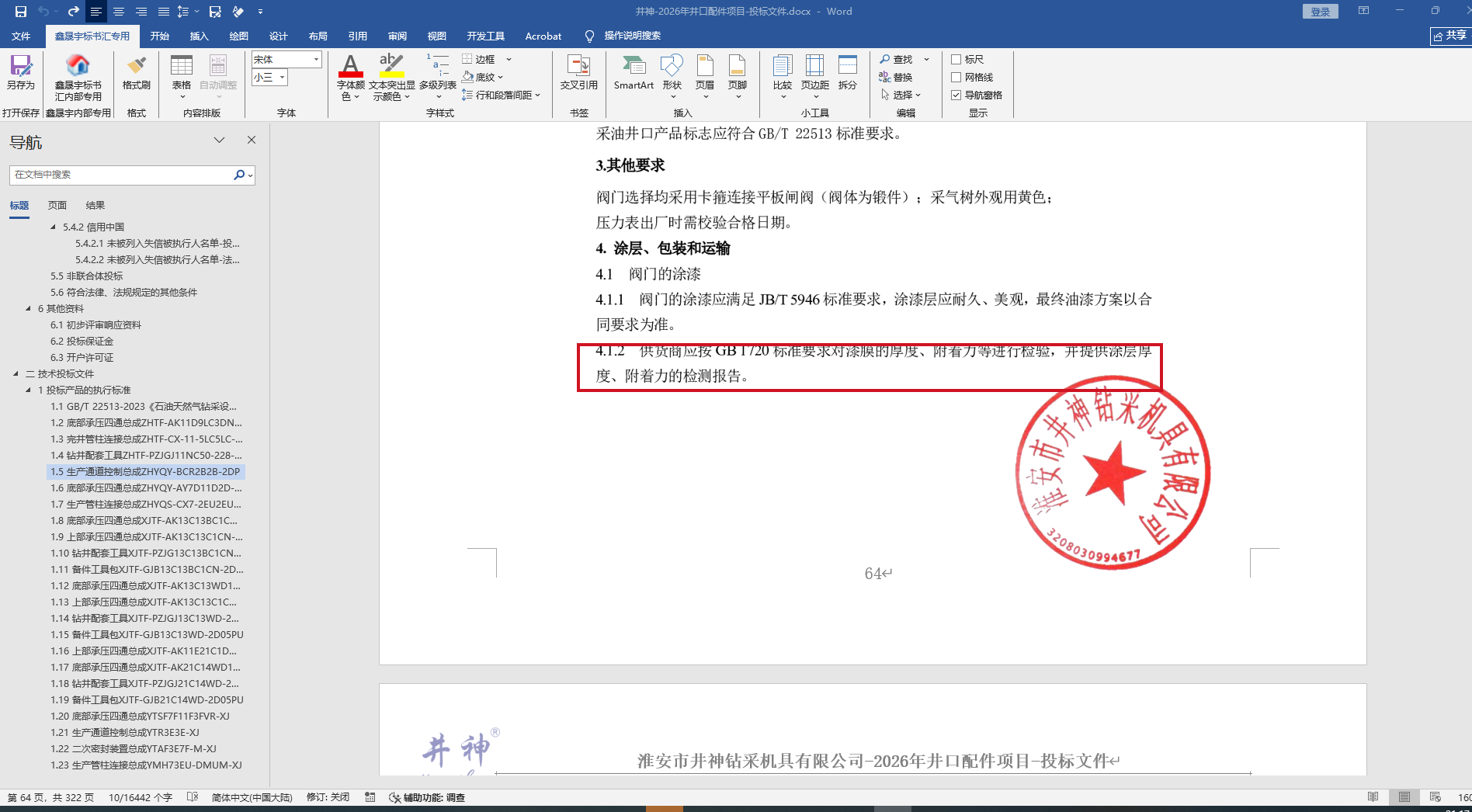The width and height of the screenshot is (1472, 812).
Task: Collapse the 5.4.2 信用中国 heading
Action: pyautogui.click(x=54, y=227)
